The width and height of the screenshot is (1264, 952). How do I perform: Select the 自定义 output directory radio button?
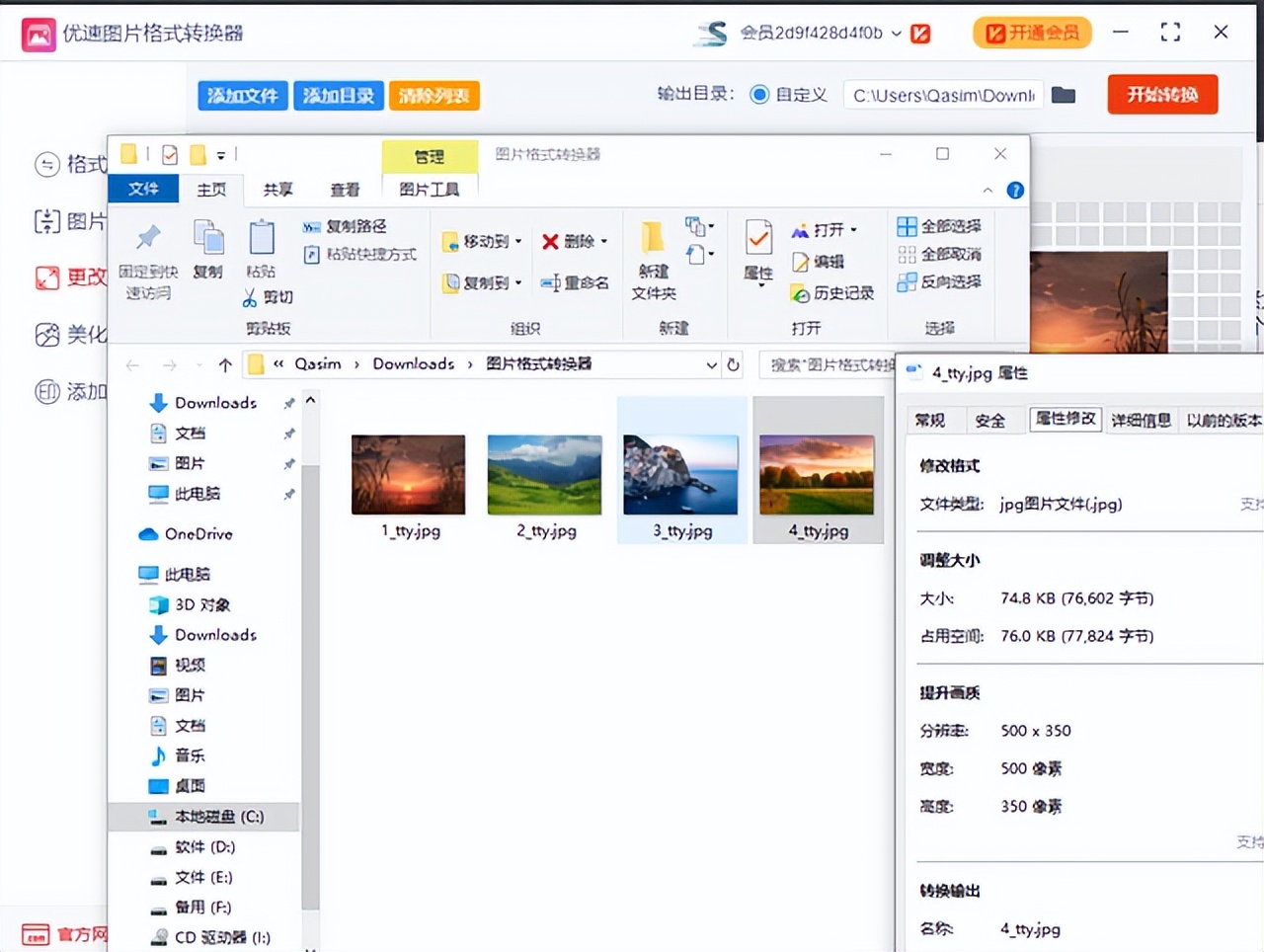coord(759,95)
